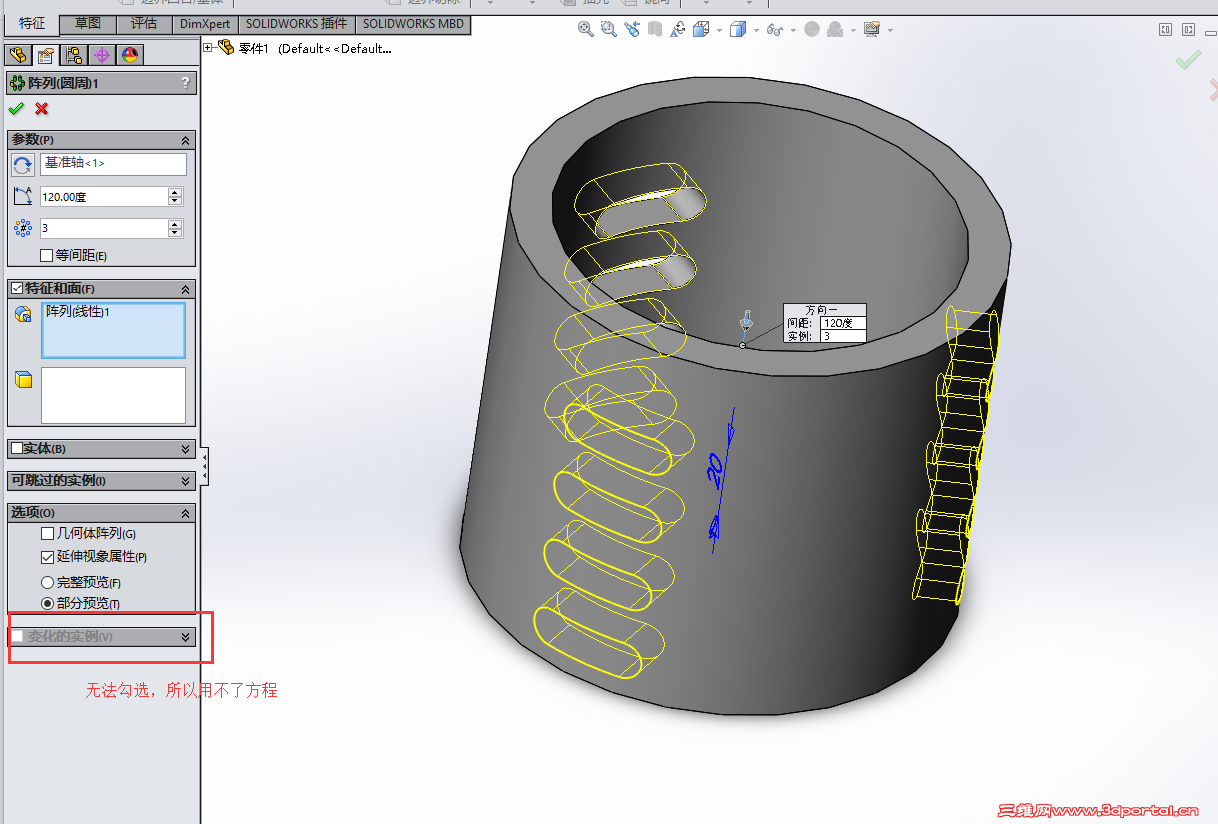Enable the 几何体阵列(G) checkbox
This screenshot has height=824, width=1218.
(47, 534)
